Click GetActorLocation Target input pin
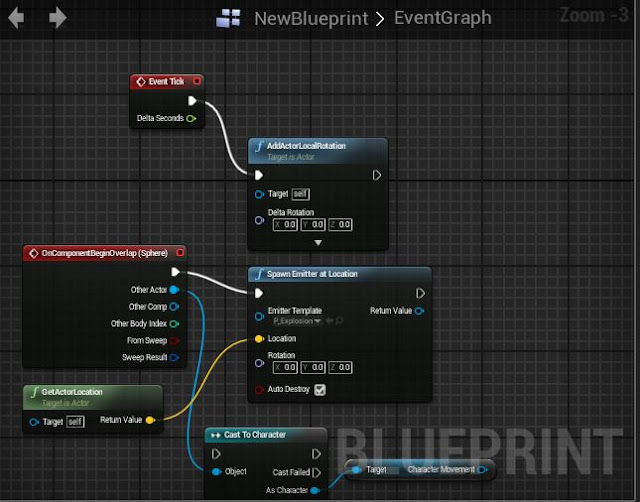 point(34,422)
